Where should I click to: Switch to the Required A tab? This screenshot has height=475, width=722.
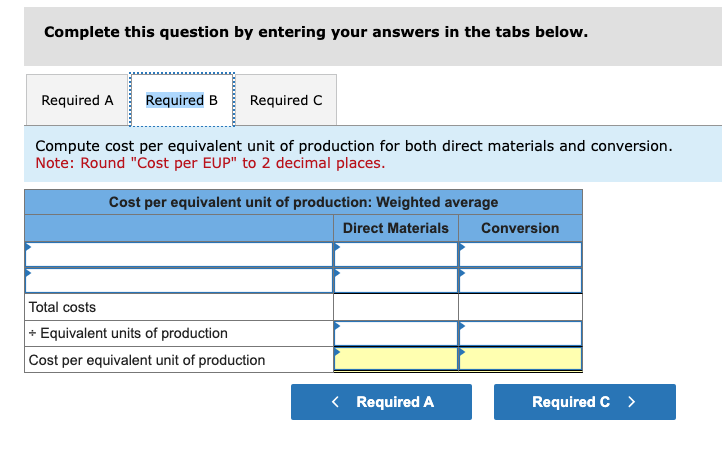pyautogui.click(x=77, y=100)
